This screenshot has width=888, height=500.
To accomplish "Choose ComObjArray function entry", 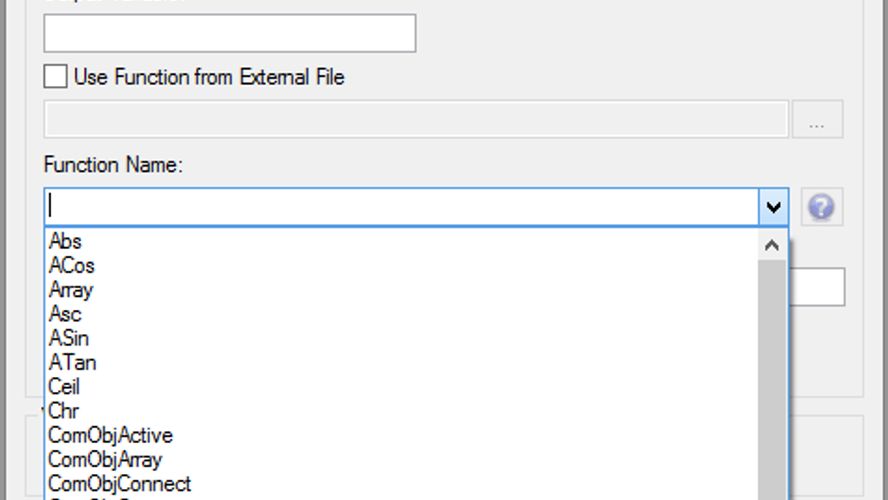I will (105, 459).
